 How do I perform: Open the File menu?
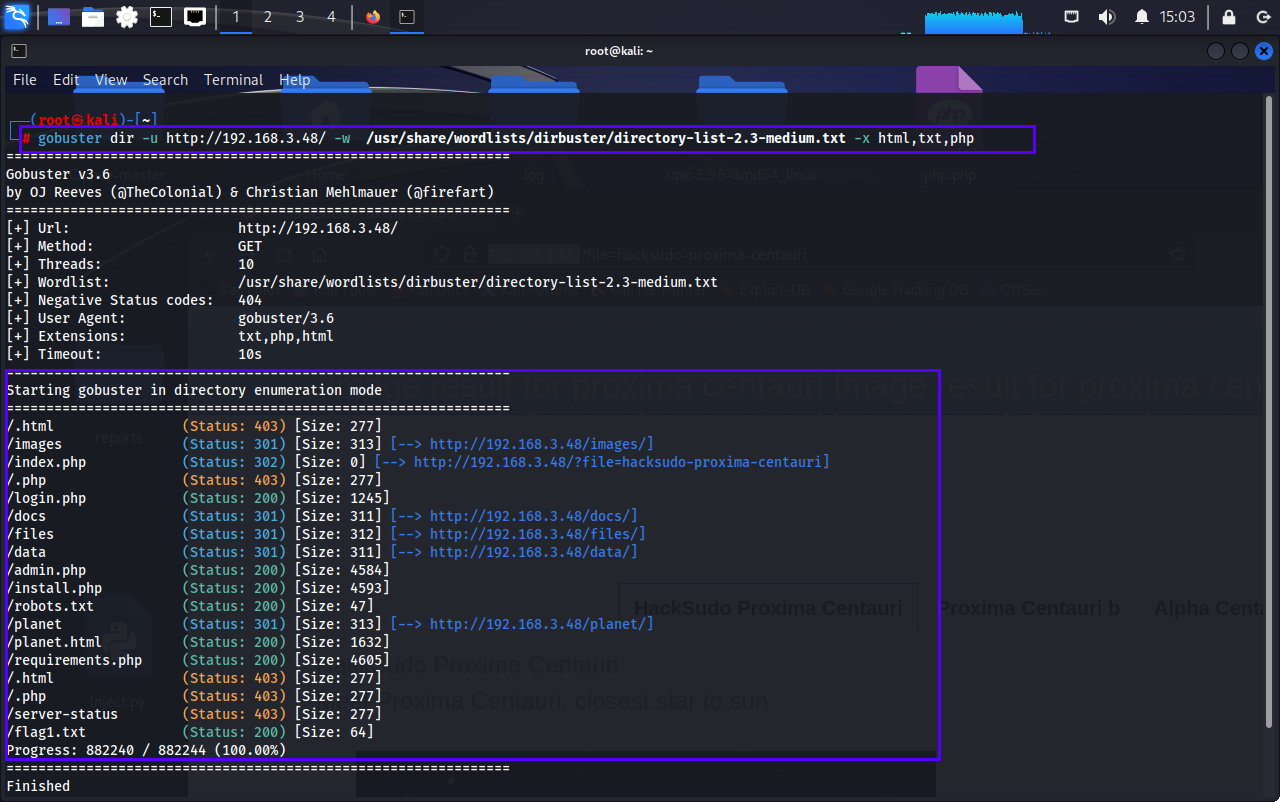(x=25, y=80)
